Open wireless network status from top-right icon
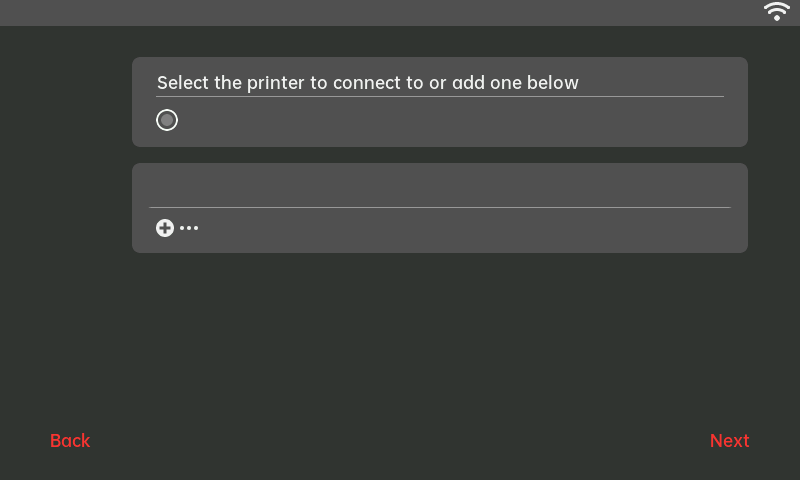This screenshot has height=480, width=800. 777,12
